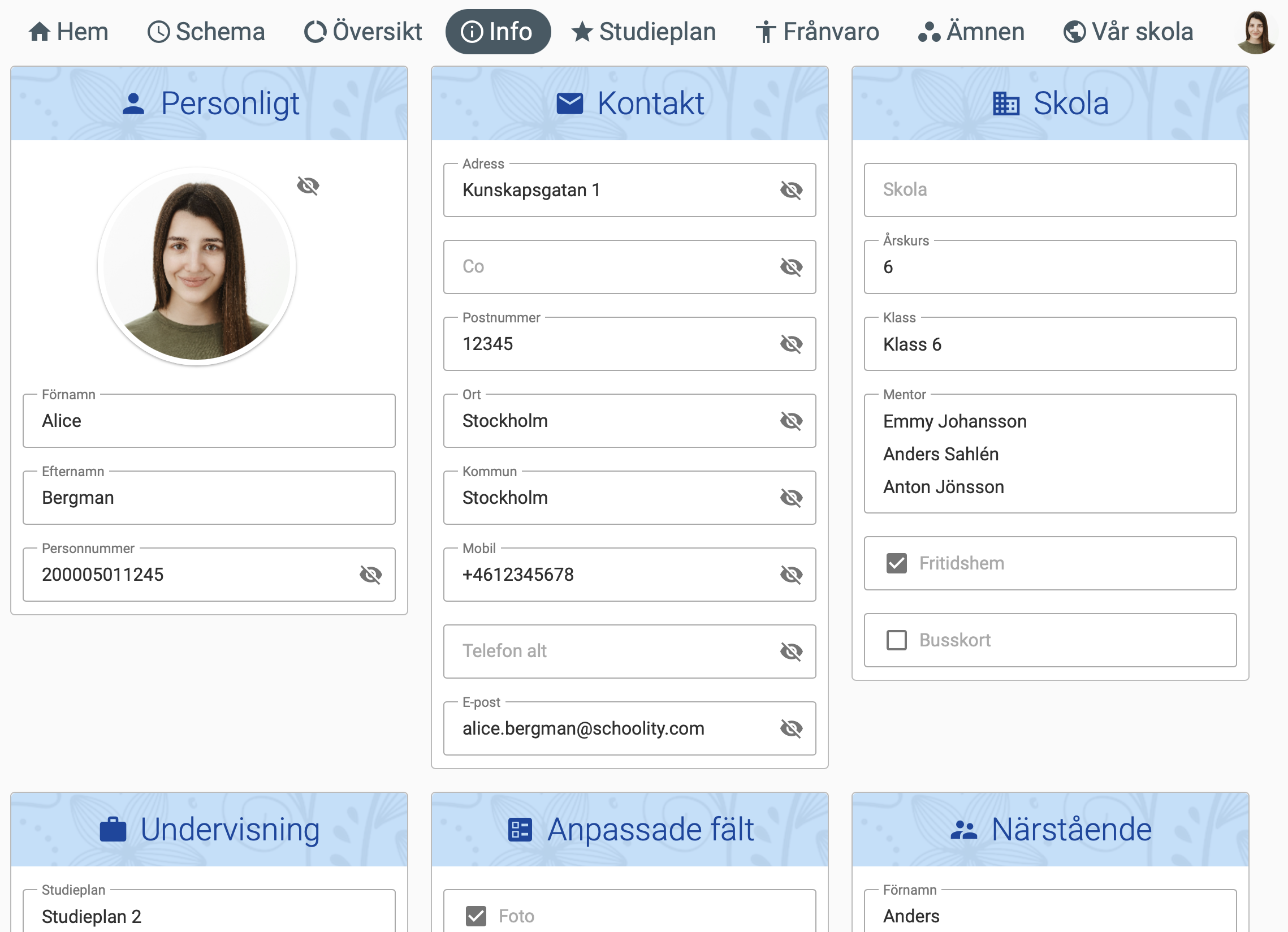Toggle visibility icon on Adress field
Screen dimensions: 1288x932
tap(790, 189)
